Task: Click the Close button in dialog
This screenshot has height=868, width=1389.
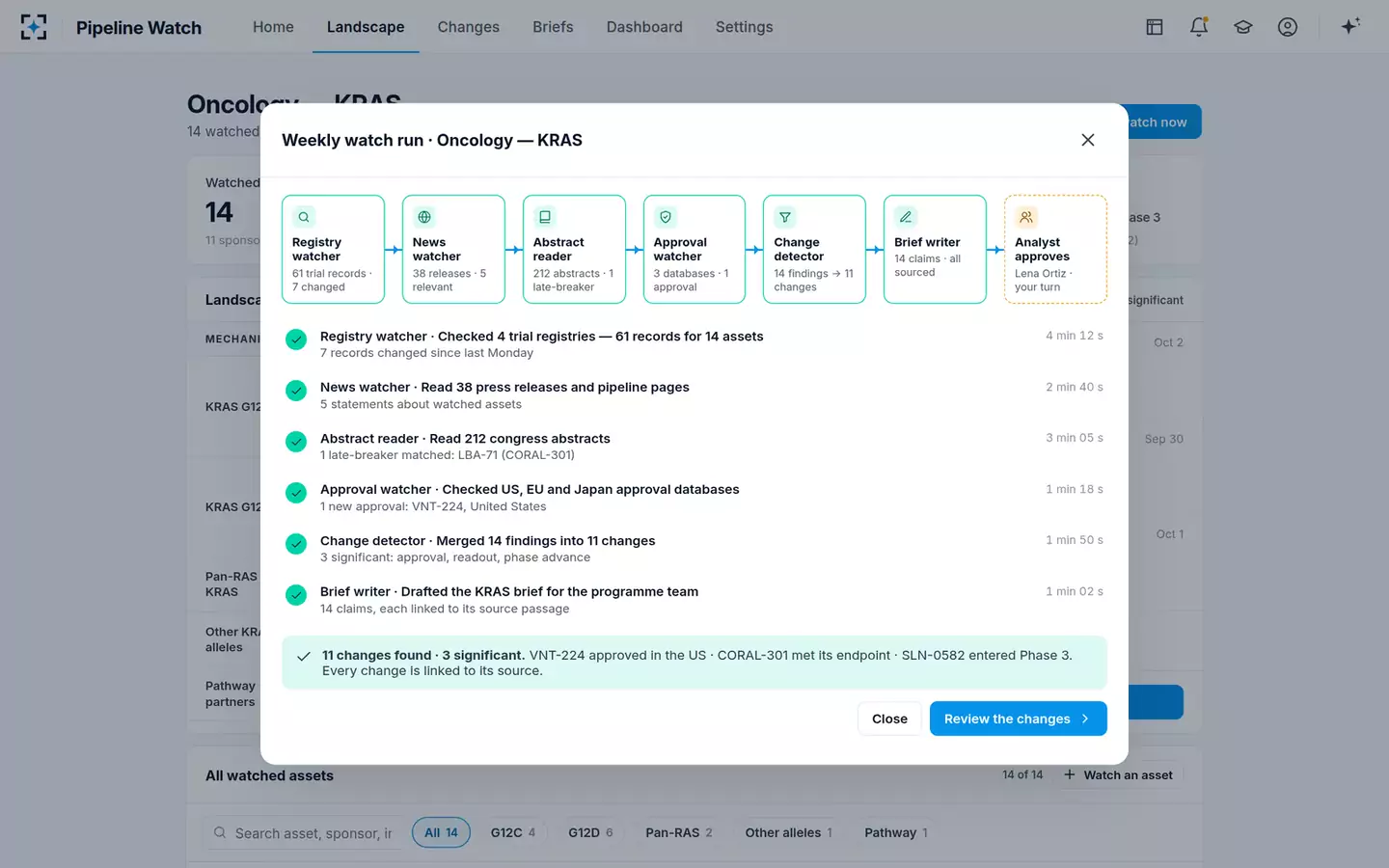Action: 889,719
